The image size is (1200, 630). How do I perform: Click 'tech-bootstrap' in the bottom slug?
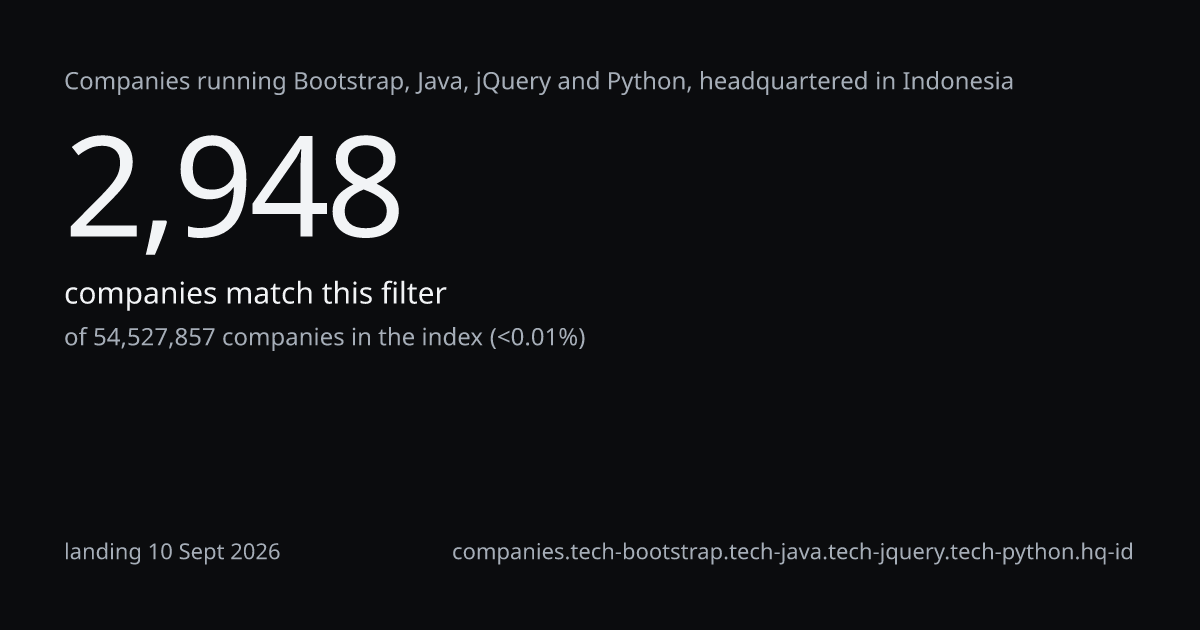pyautogui.click(x=647, y=552)
